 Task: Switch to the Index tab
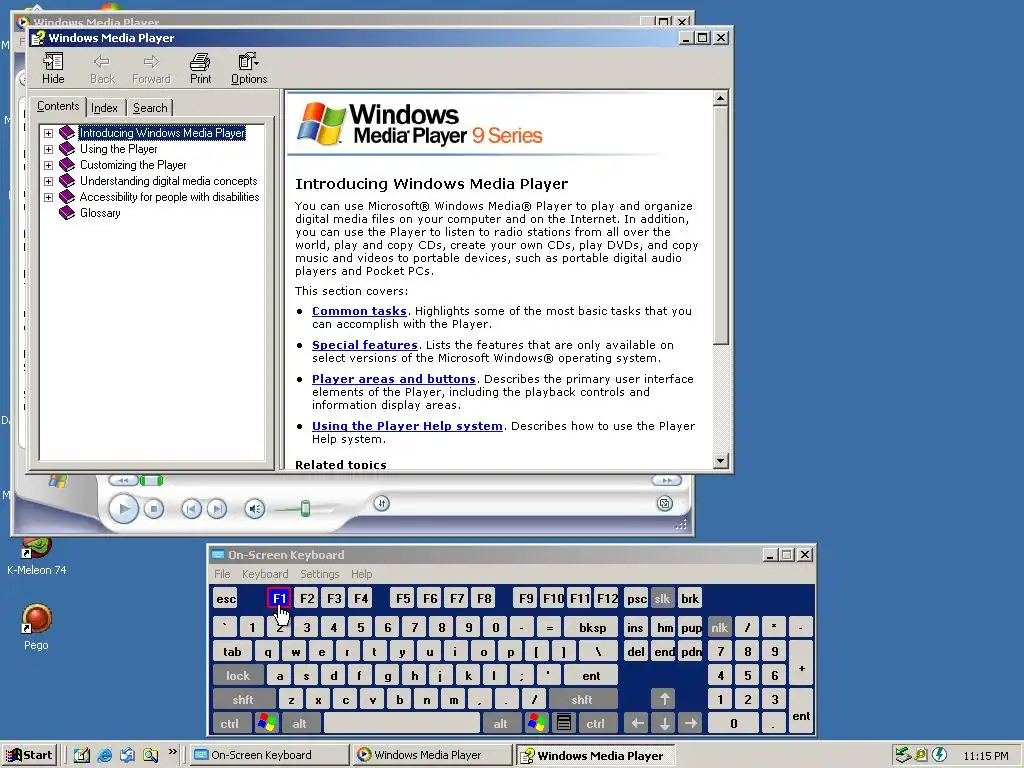104,108
